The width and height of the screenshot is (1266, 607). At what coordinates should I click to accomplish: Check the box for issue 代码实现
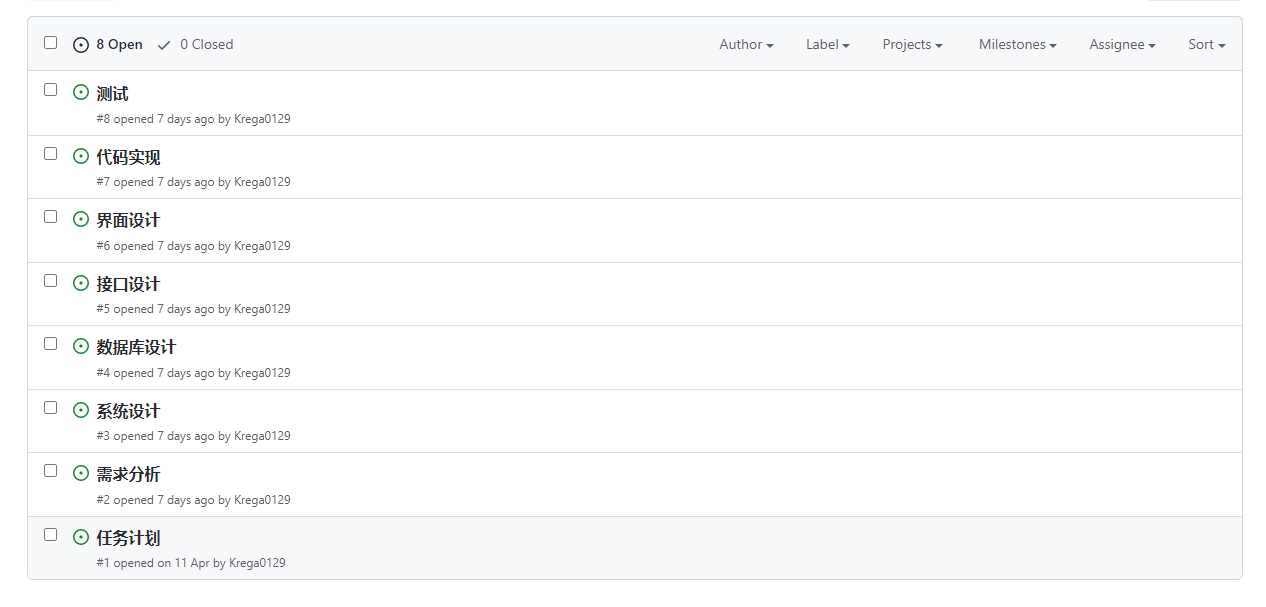tap(51, 153)
